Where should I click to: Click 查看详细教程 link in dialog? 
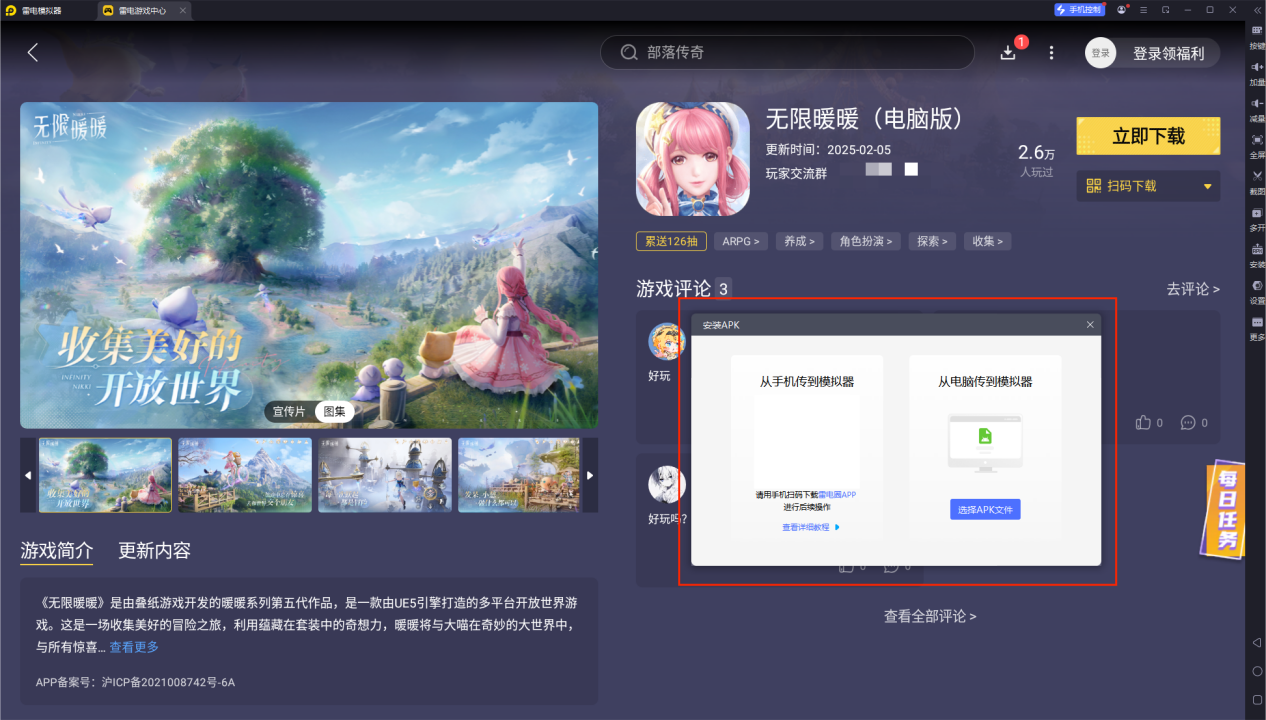[811, 527]
